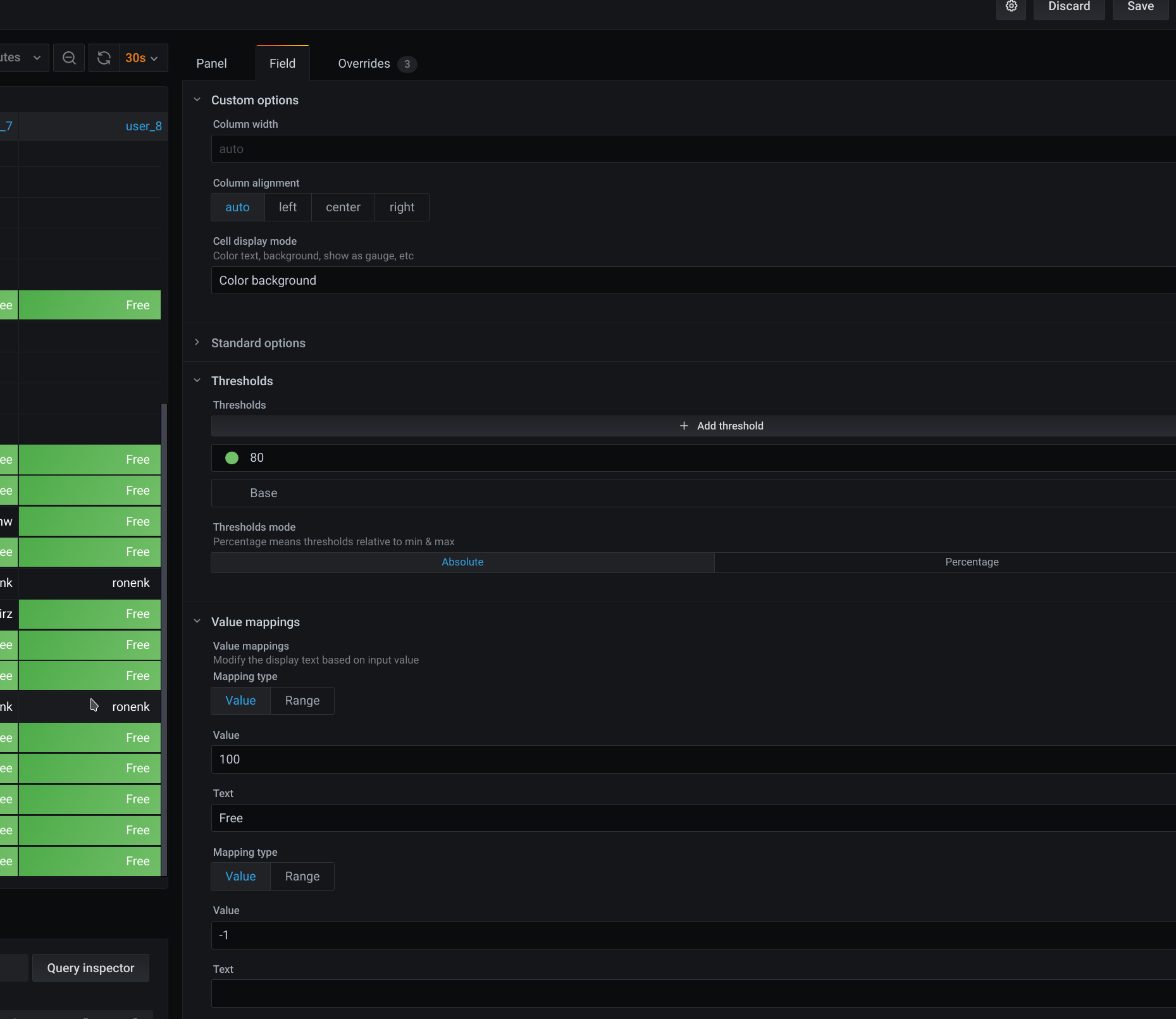Select Percentage thresholds mode
This screenshot has height=1019, width=1176.
[971, 562]
